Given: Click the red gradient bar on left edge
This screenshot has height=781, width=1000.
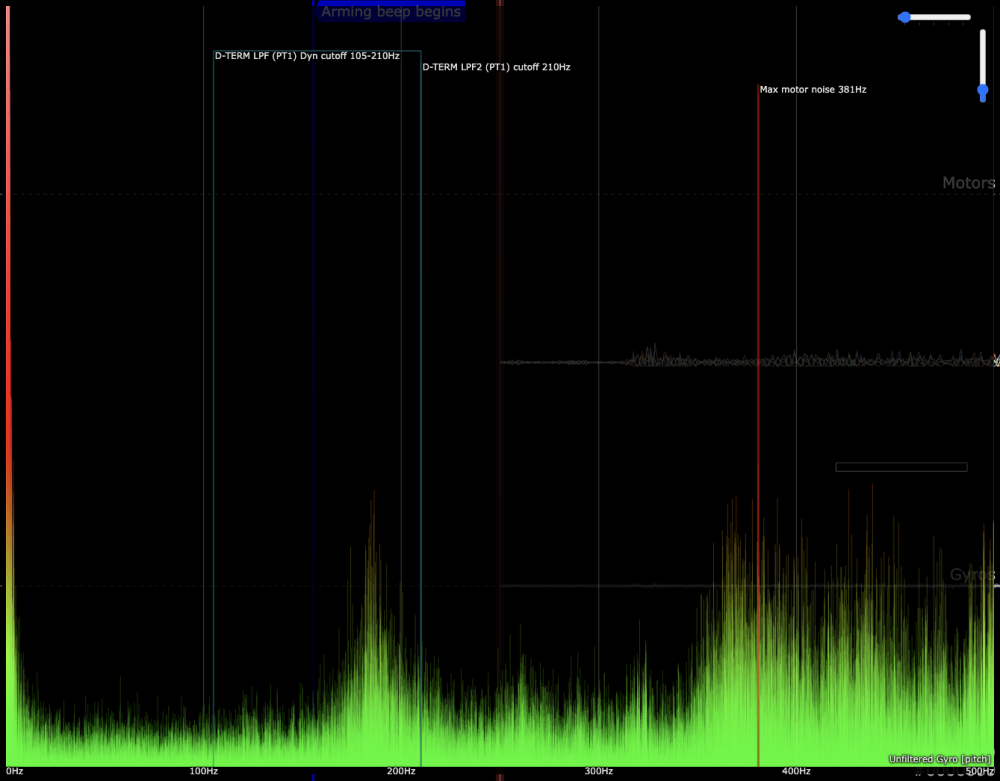Looking at the screenshot, I should (8, 300).
